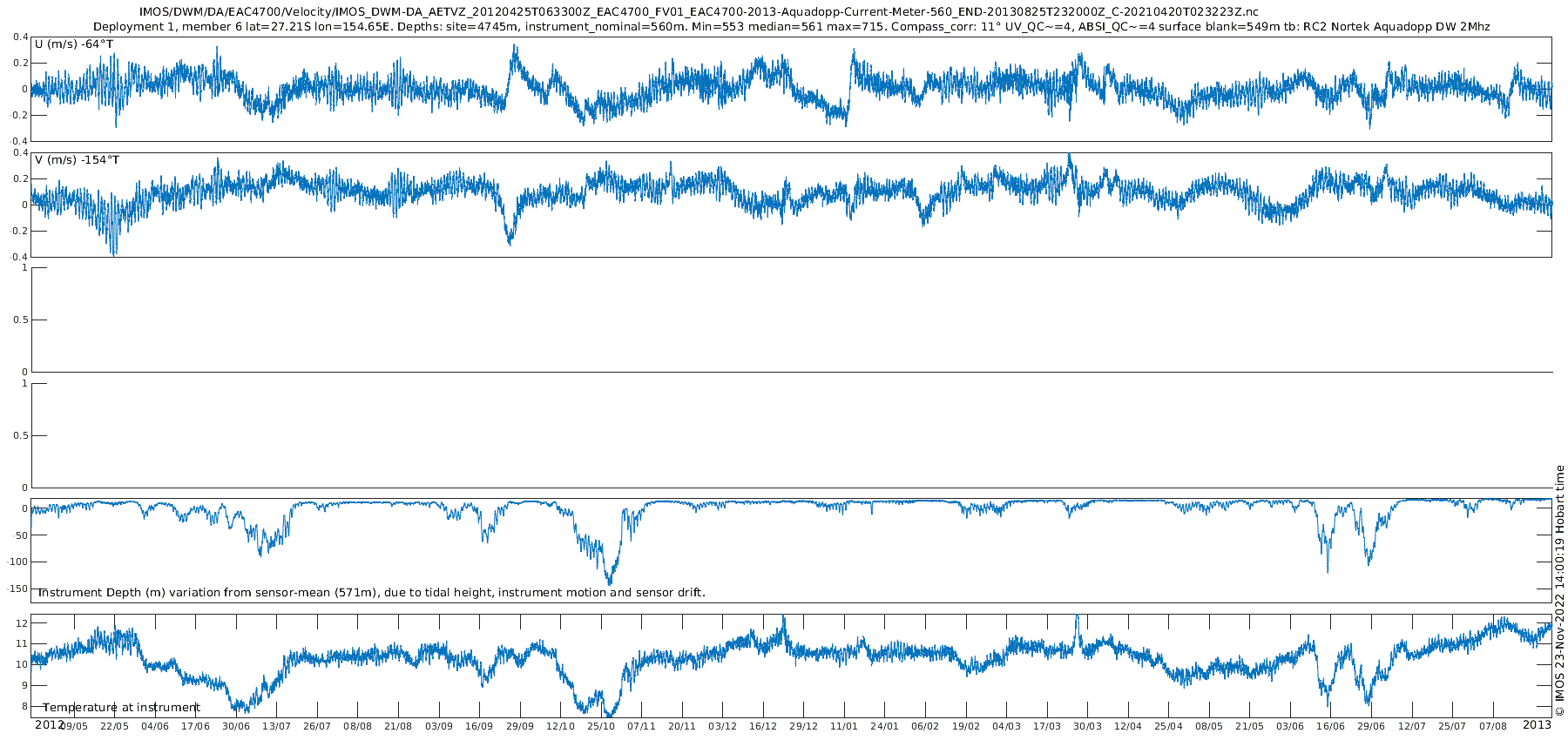The width and height of the screenshot is (1568, 740).
Task: Click the '11' tick on the temperature axis
Action: pos(22,644)
